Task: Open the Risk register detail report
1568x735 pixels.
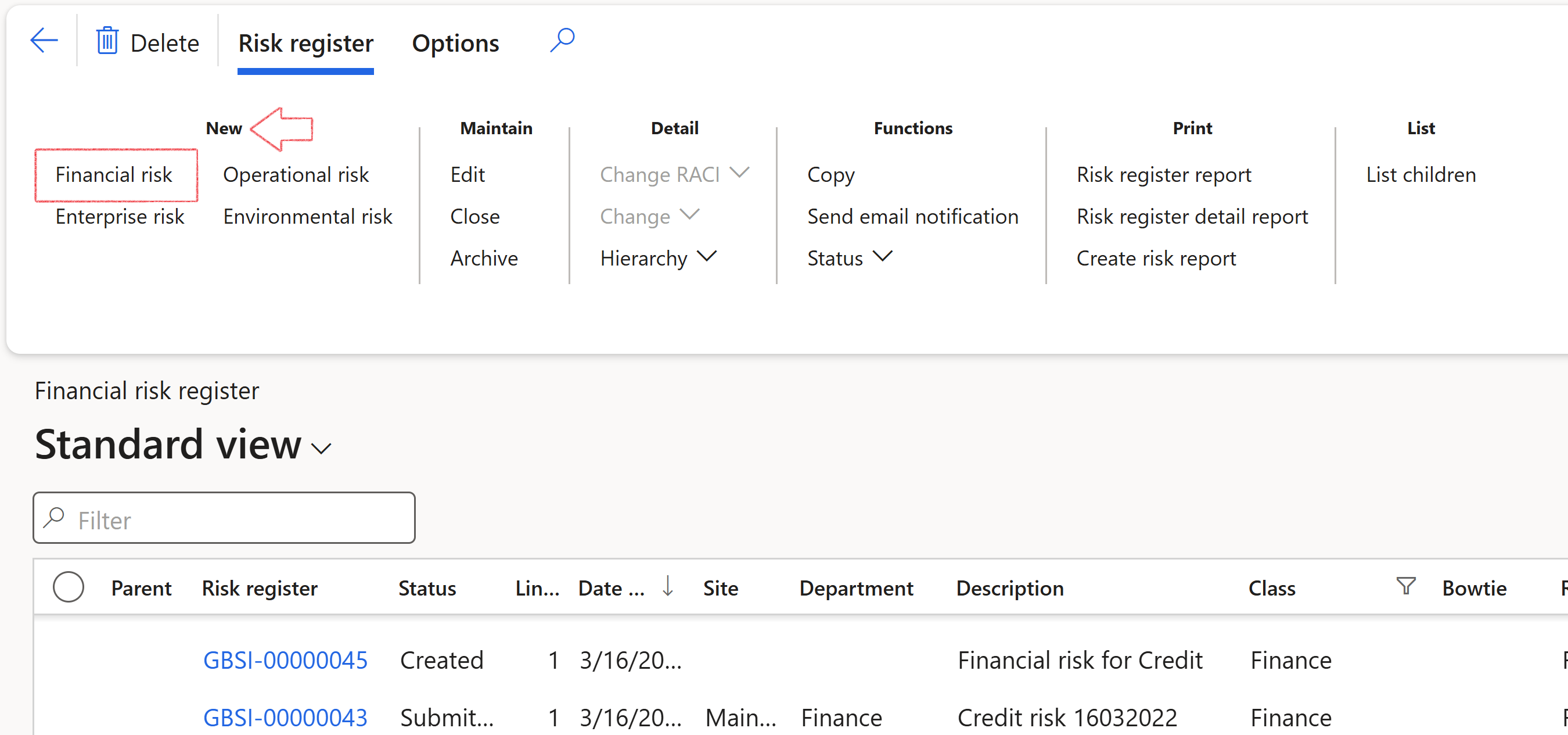Action: pos(1191,217)
